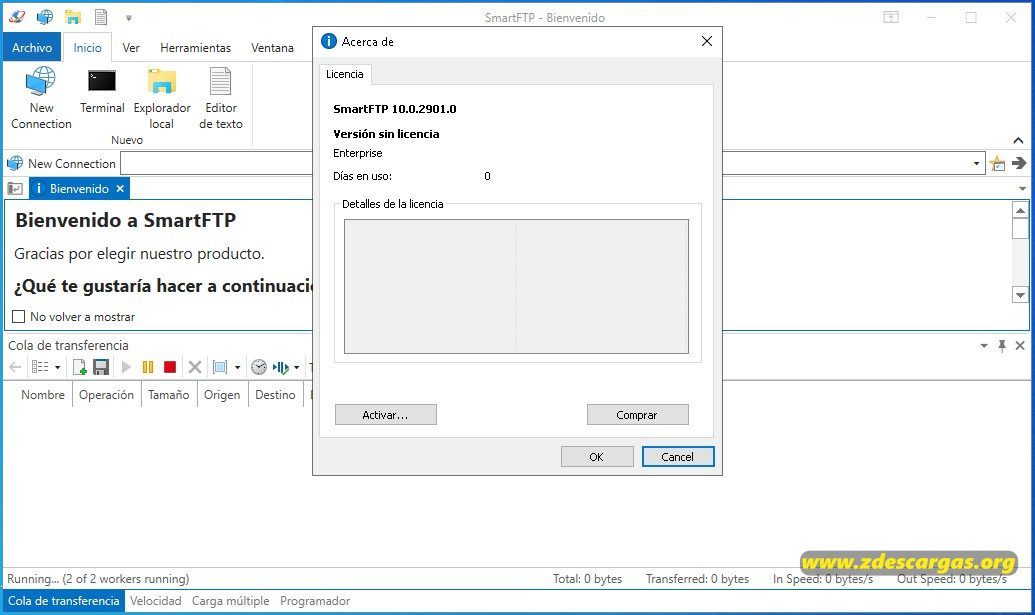This screenshot has width=1035, height=615.
Task: Open the scheduler clock icon
Action: (x=259, y=367)
